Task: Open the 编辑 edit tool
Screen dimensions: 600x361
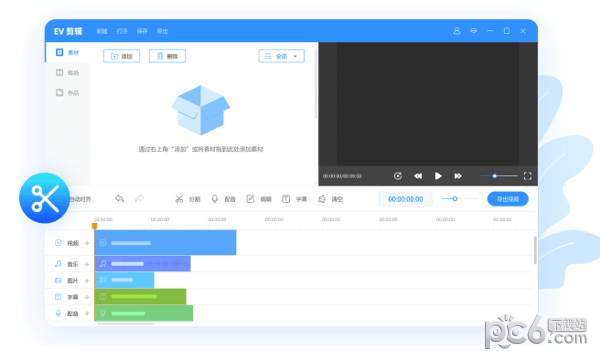Action: click(259, 199)
